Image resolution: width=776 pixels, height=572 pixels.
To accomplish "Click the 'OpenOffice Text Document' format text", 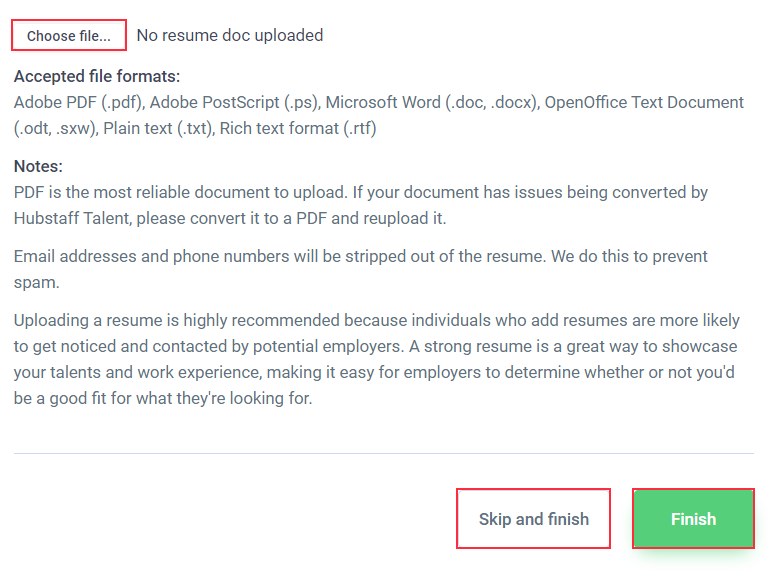I will tap(644, 102).
